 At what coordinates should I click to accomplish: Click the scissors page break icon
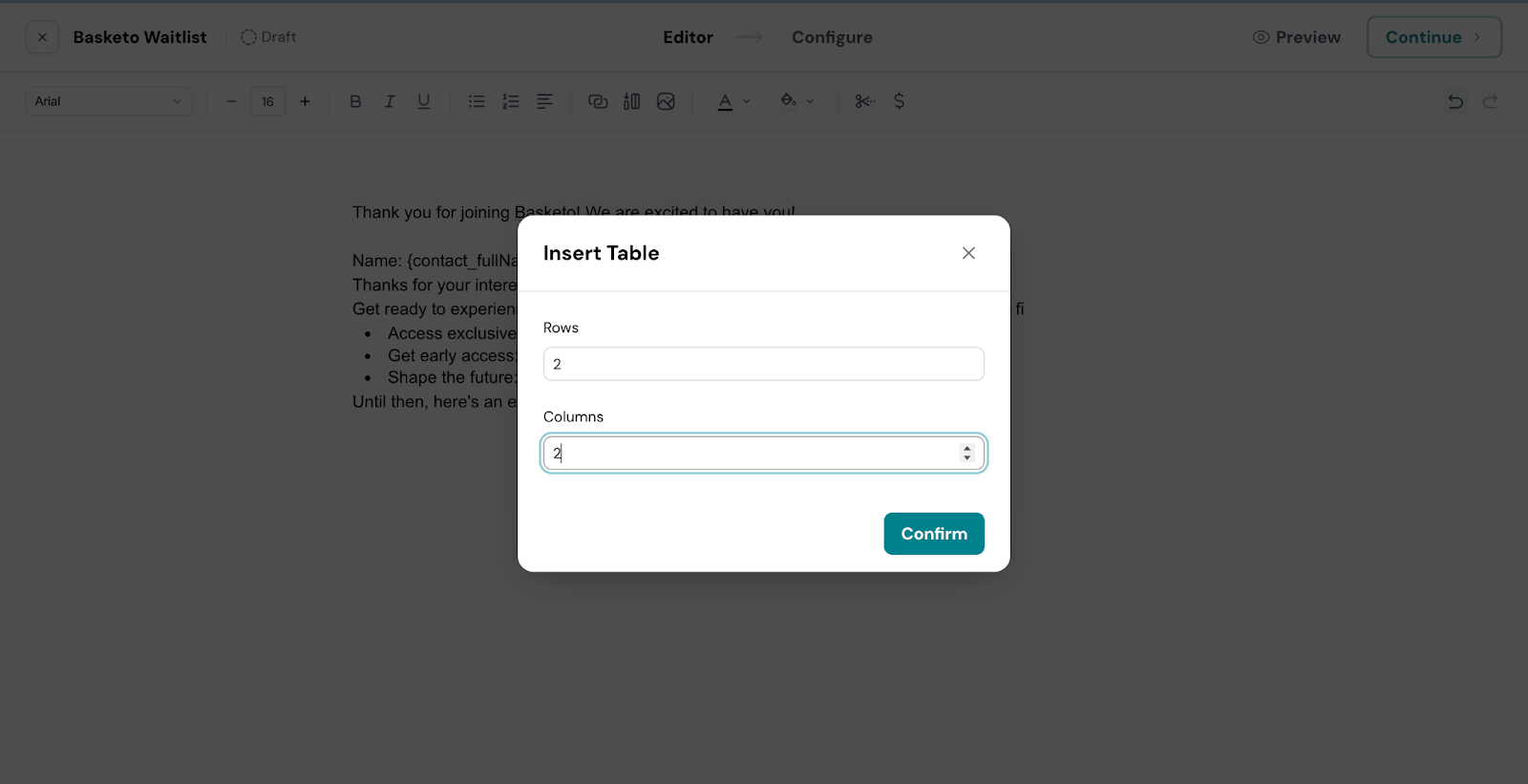(x=864, y=101)
